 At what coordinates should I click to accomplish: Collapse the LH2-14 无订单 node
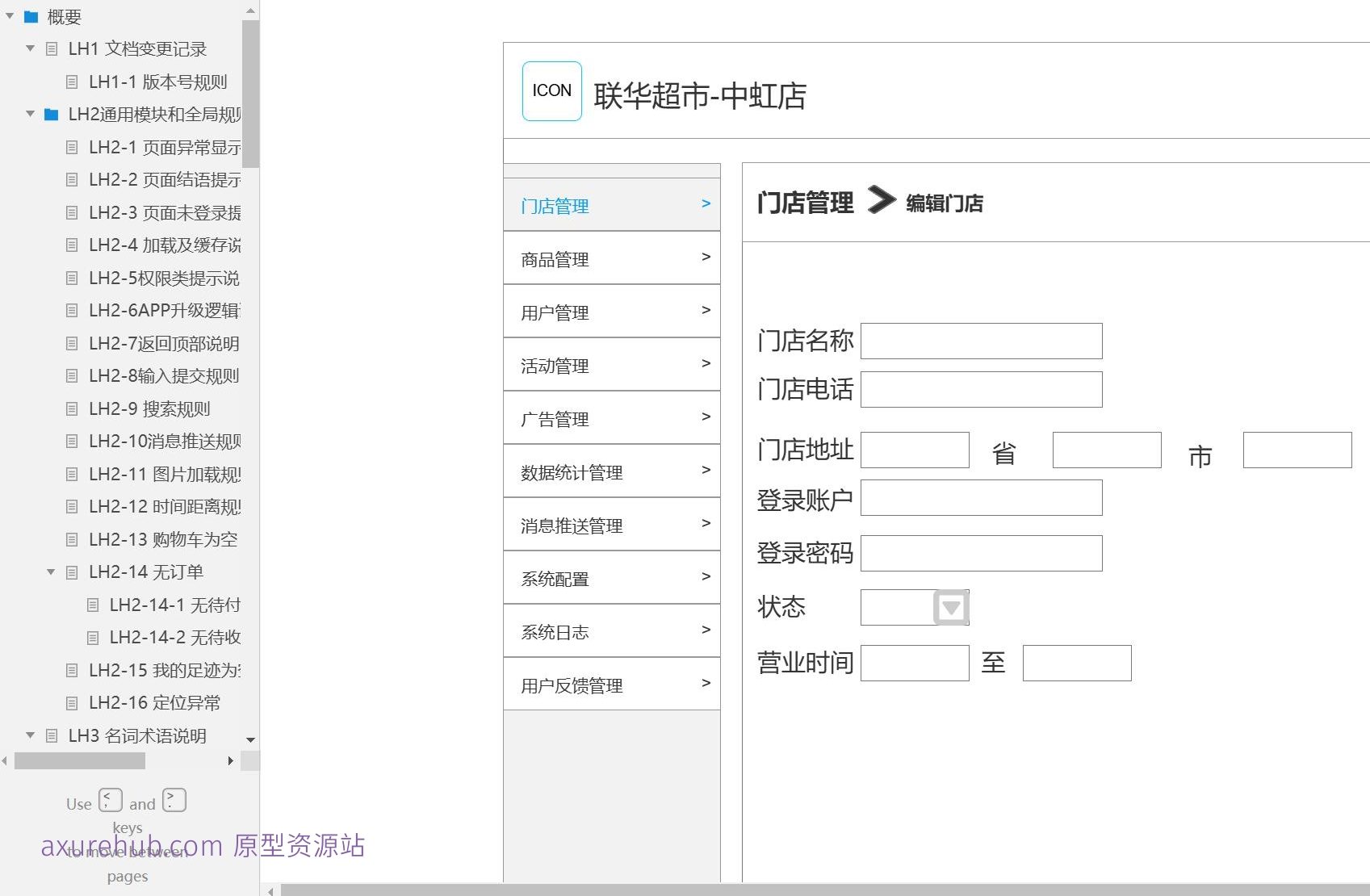tap(51, 572)
